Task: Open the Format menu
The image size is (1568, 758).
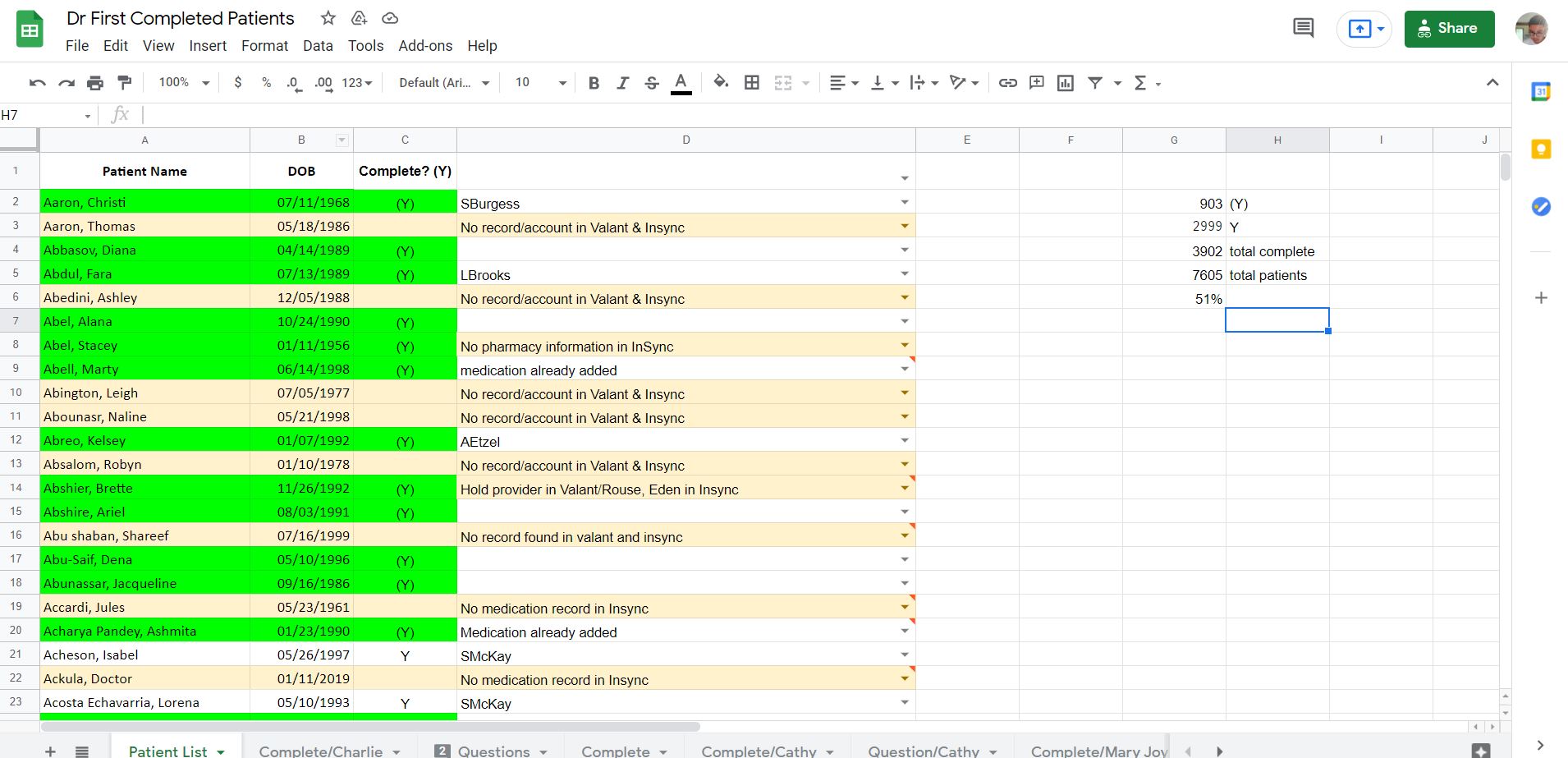Action: tap(264, 46)
